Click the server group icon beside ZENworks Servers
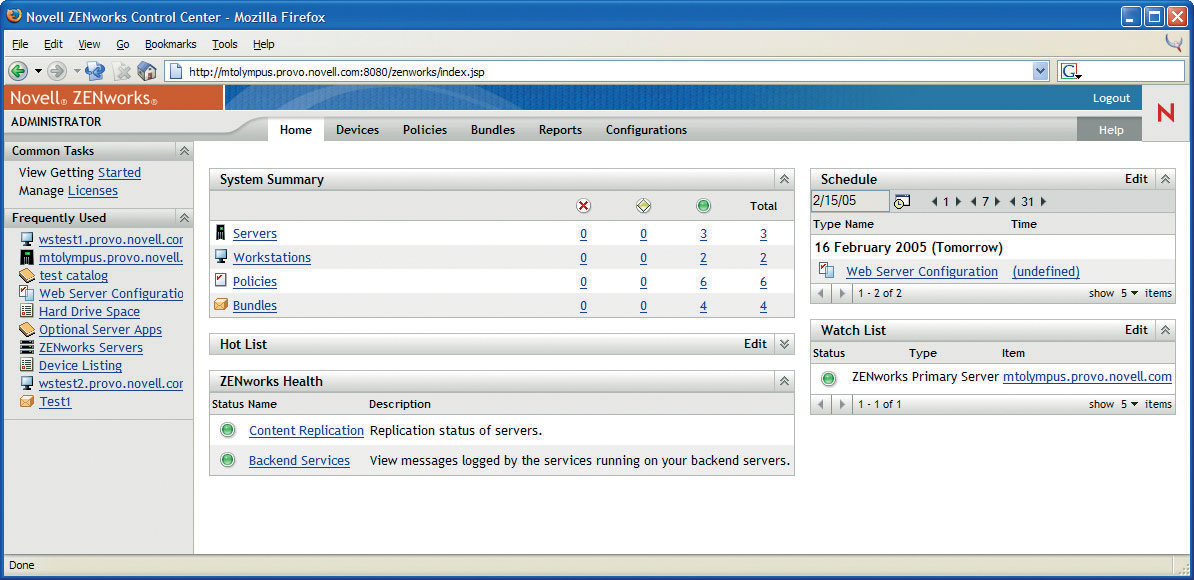Viewport: 1194px width, 580px height. point(27,347)
